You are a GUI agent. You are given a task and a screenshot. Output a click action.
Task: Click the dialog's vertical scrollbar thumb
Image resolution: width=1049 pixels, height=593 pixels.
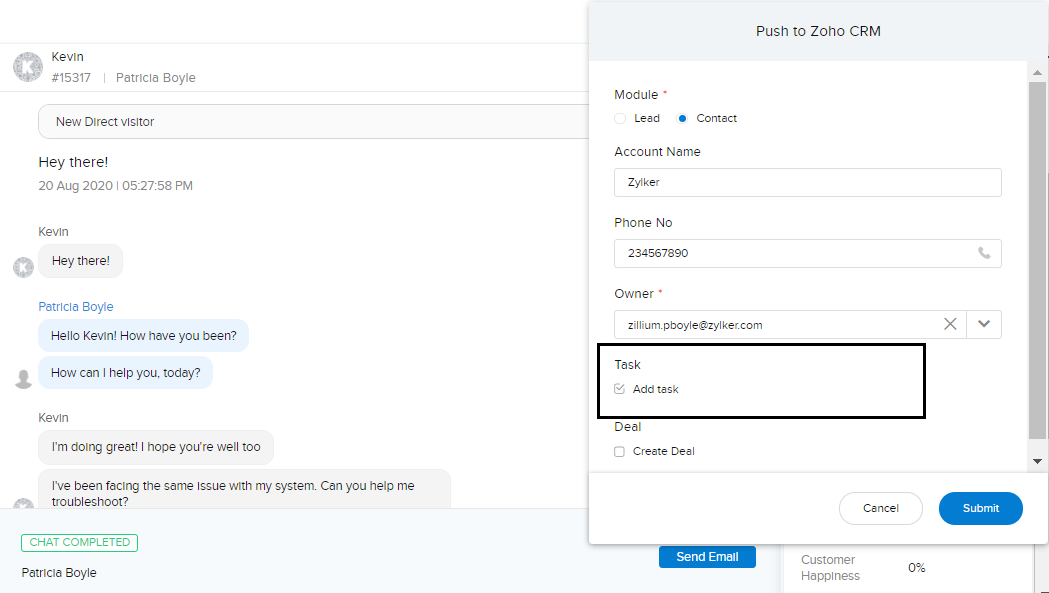click(1038, 260)
